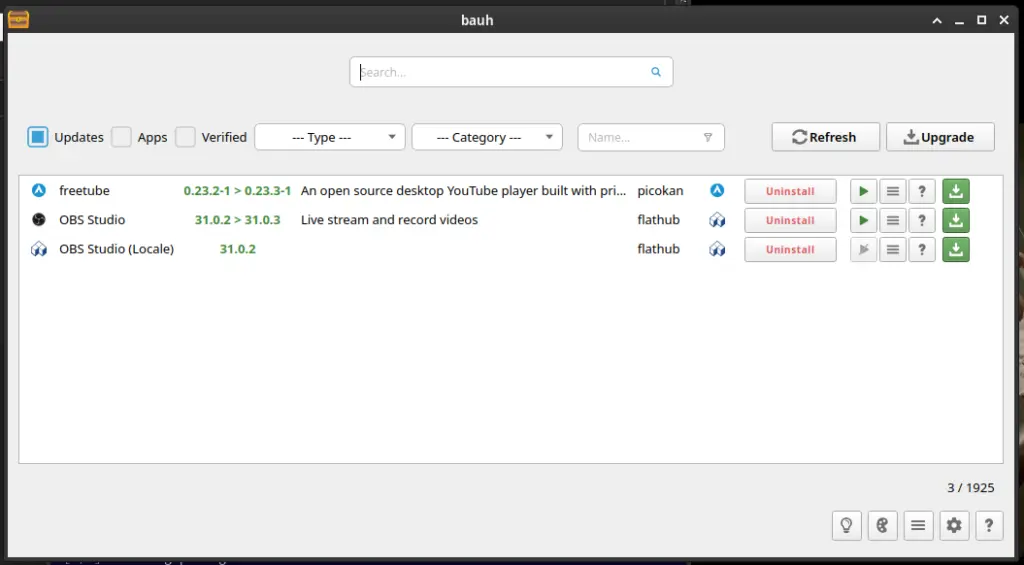Click the OBS Studio app logo icon

(39, 219)
